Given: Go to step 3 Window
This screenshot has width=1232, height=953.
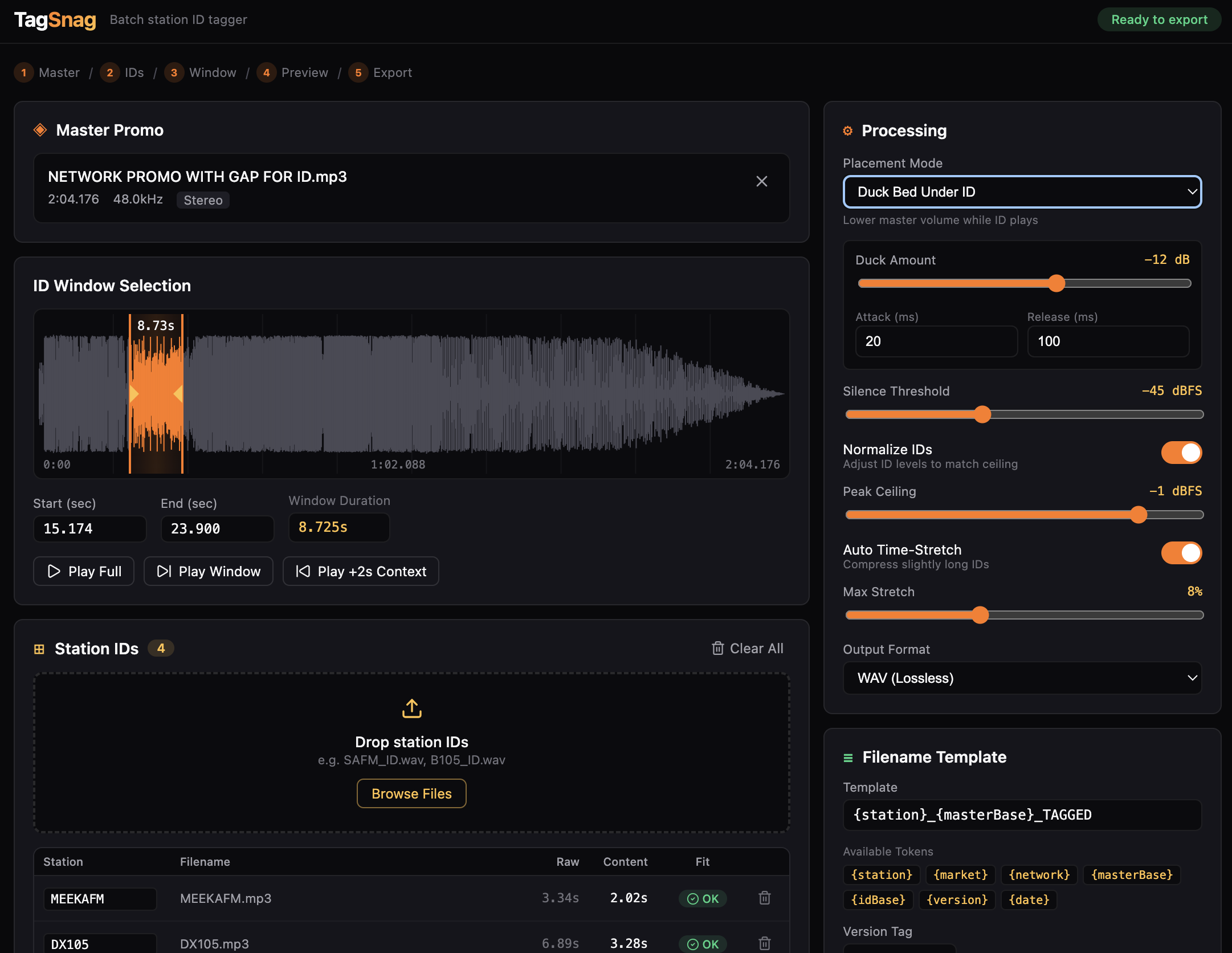Looking at the screenshot, I should point(200,72).
